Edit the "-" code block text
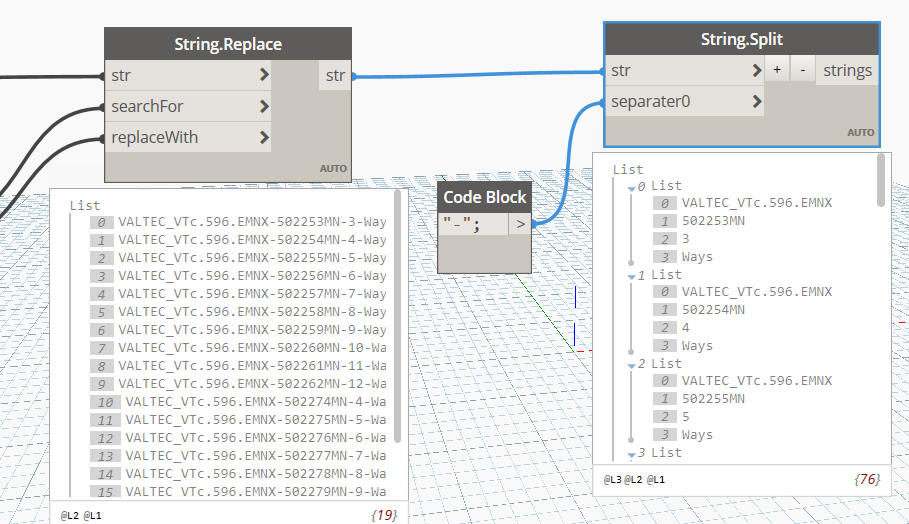 (461, 224)
